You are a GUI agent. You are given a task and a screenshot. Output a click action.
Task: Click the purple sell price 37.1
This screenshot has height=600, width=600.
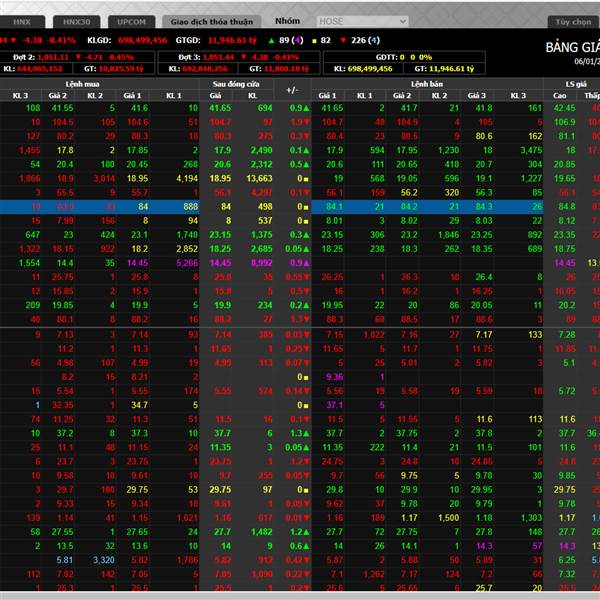click(x=334, y=405)
